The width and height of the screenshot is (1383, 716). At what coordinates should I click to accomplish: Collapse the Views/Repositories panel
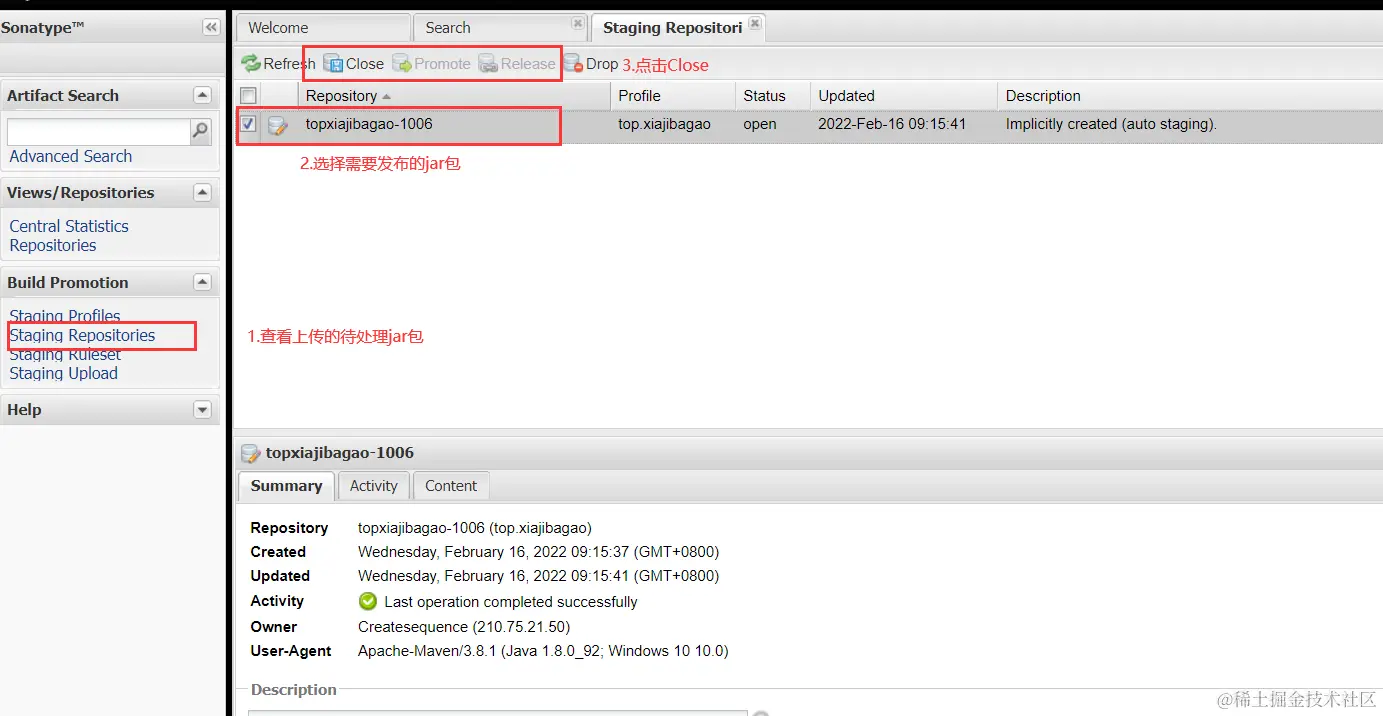[x=203, y=192]
